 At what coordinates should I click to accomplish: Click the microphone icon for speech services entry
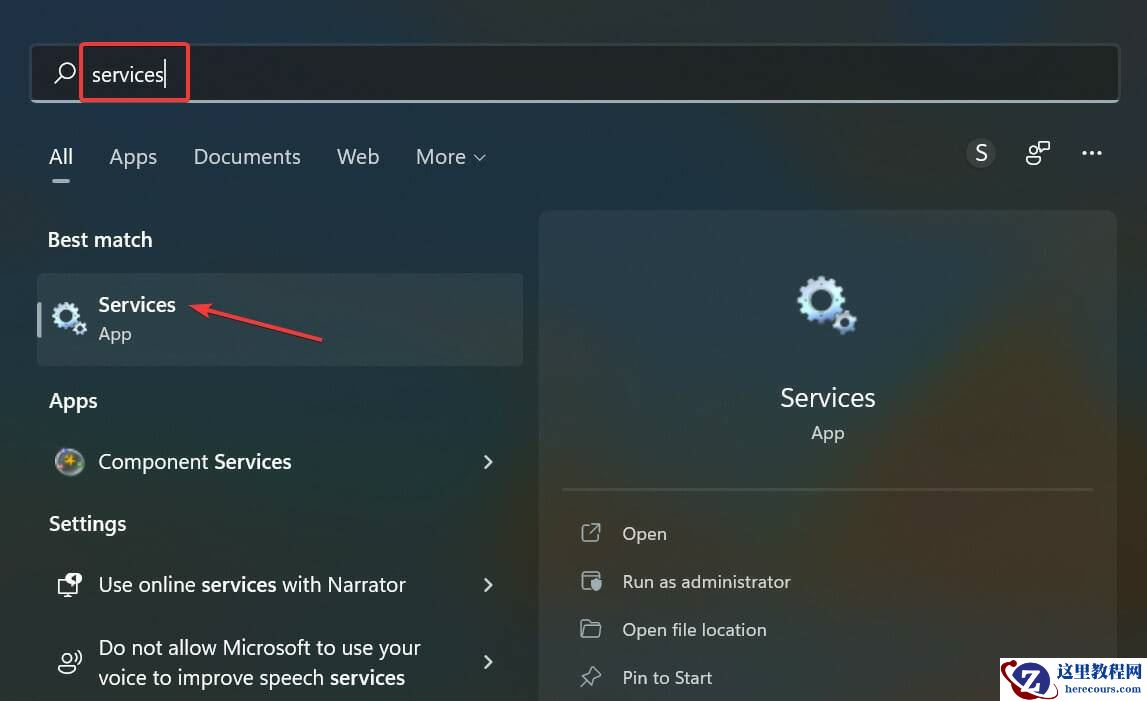pyautogui.click(x=68, y=662)
